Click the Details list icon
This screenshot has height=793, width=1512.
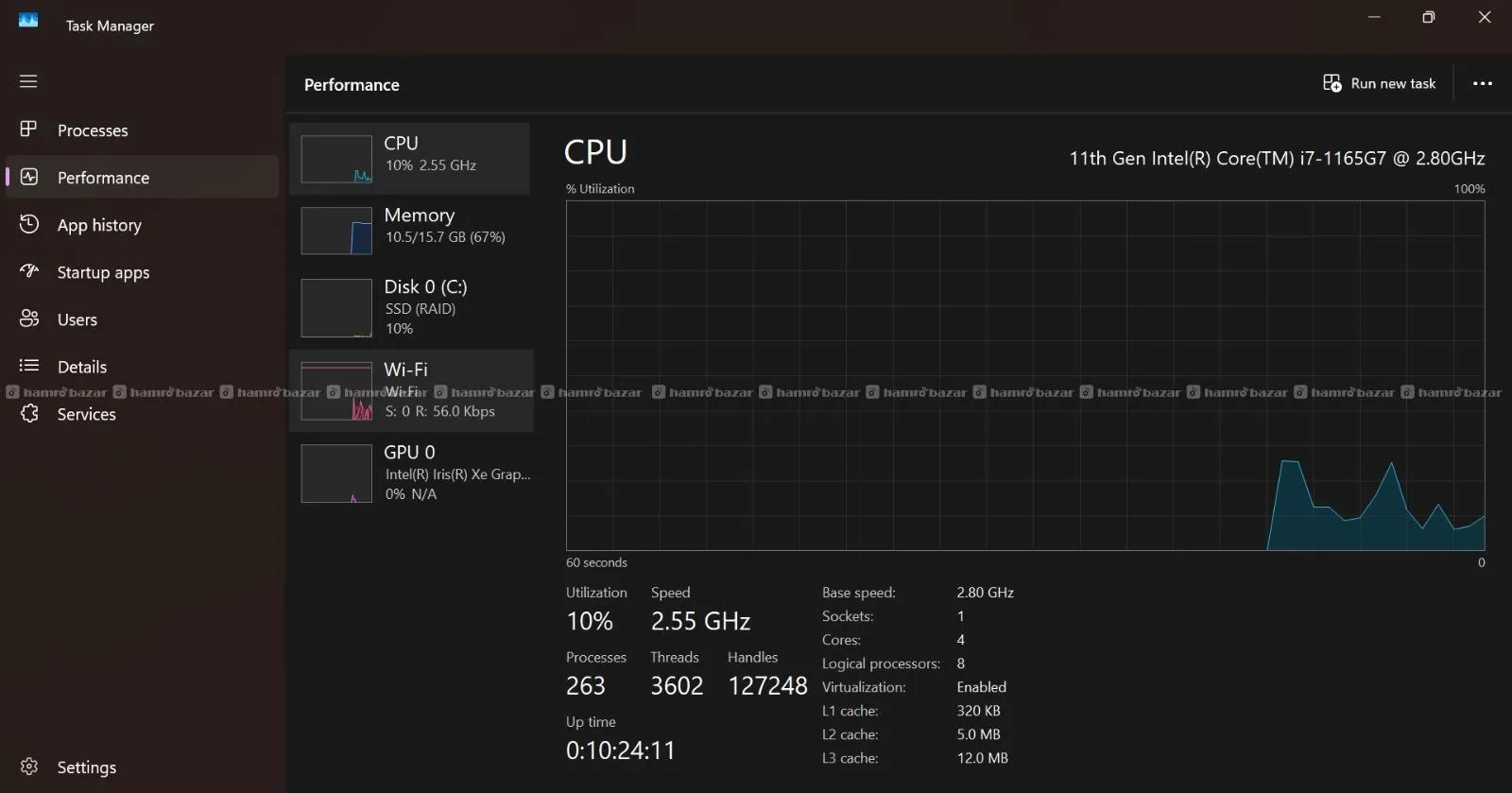[29, 366]
